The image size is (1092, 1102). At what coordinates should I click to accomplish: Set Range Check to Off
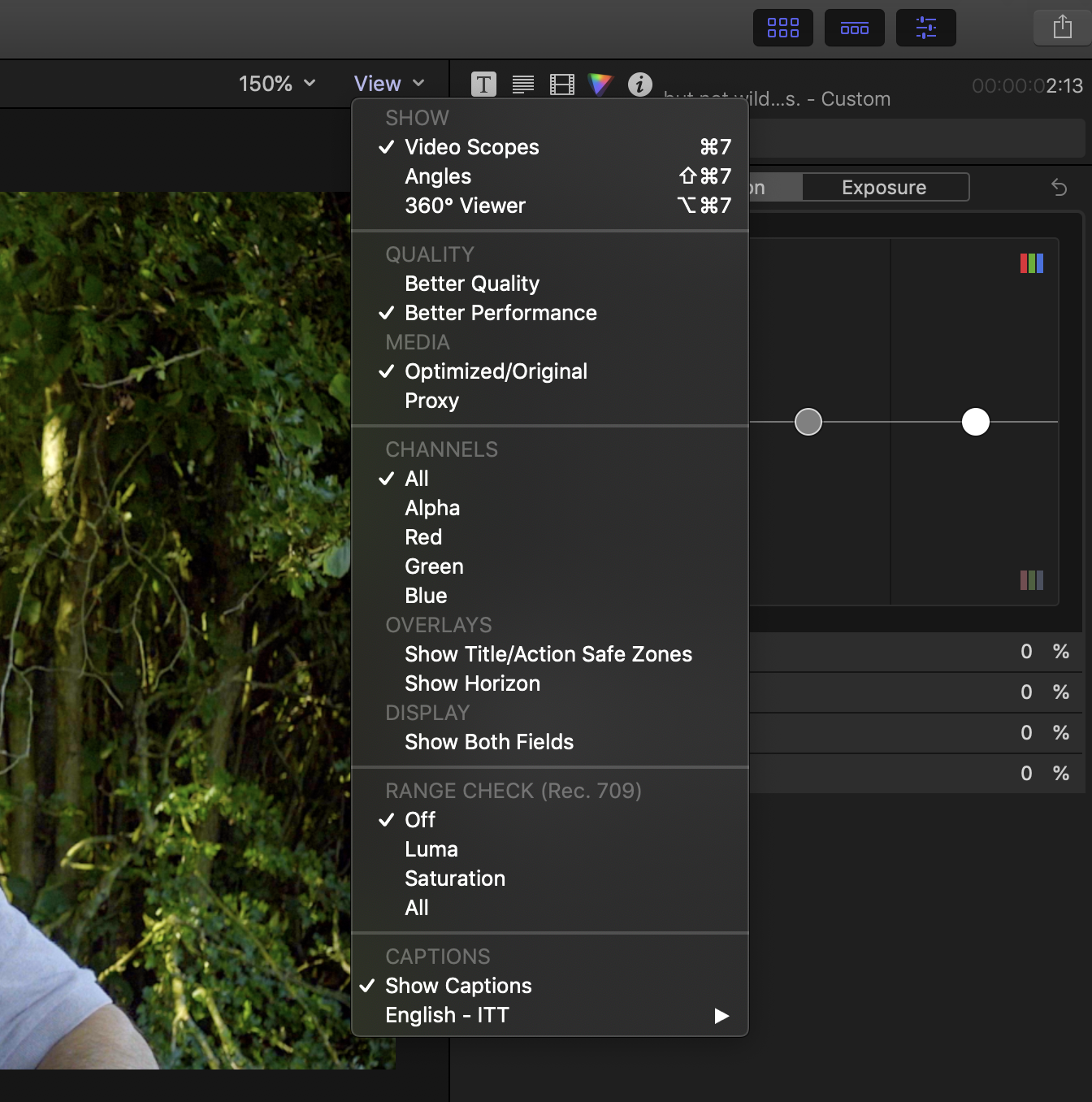pyautogui.click(x=550, y=820)
